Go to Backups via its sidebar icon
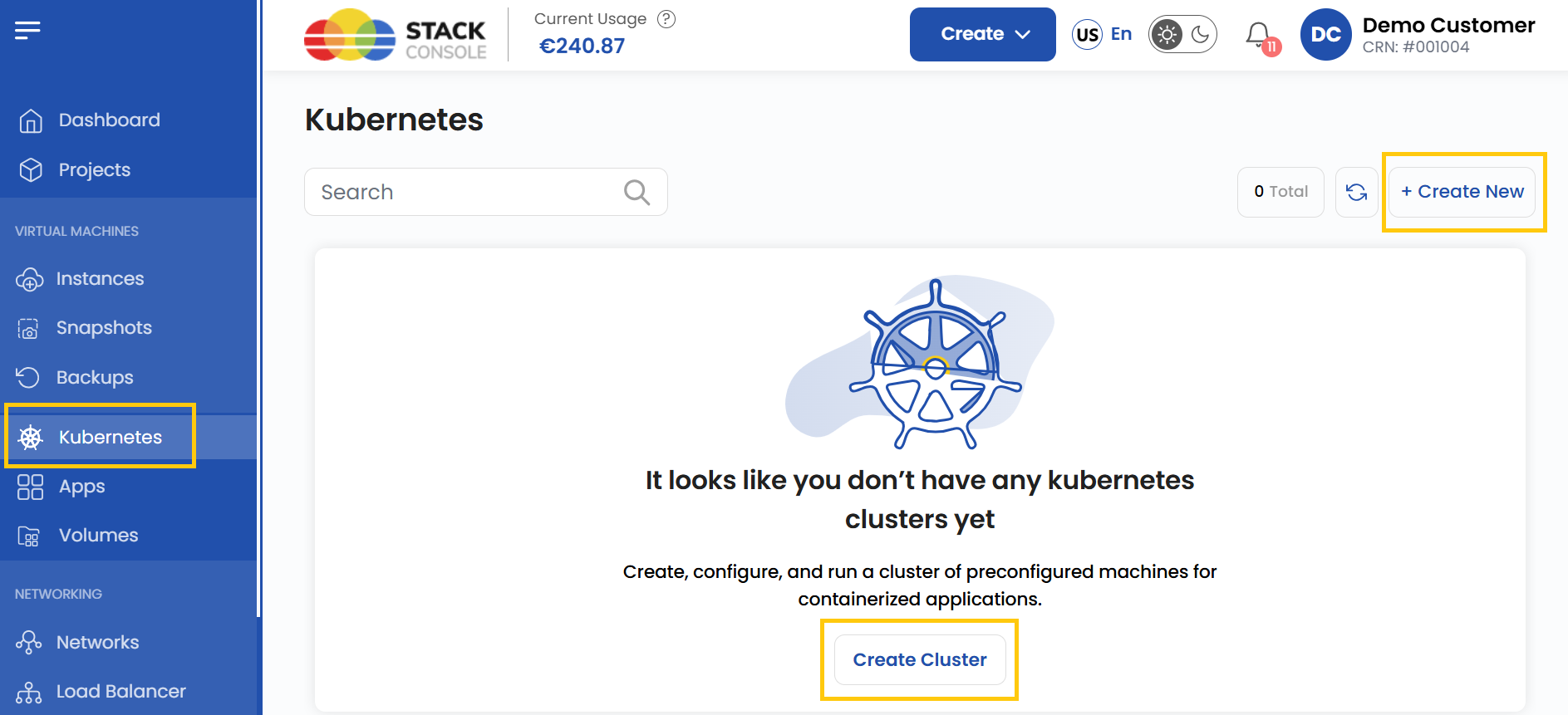Screen dimensions: 1568x715 [28, 377]
